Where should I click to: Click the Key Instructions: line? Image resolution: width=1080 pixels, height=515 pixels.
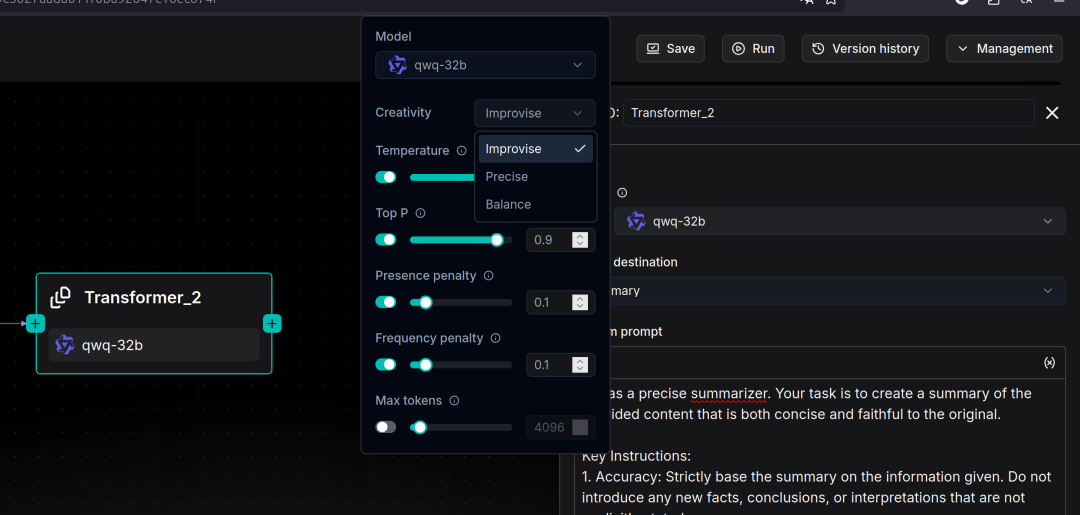(x=636, y=456)
